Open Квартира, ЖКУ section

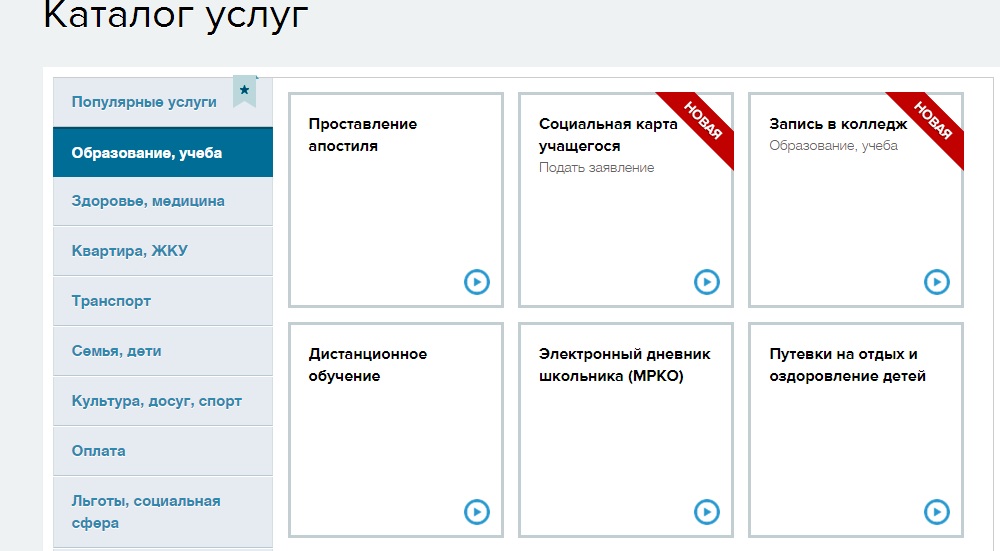pos(129,251)
